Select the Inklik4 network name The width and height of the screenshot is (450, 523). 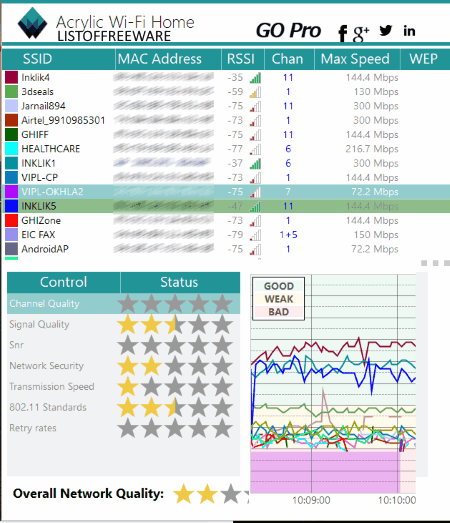35,78
